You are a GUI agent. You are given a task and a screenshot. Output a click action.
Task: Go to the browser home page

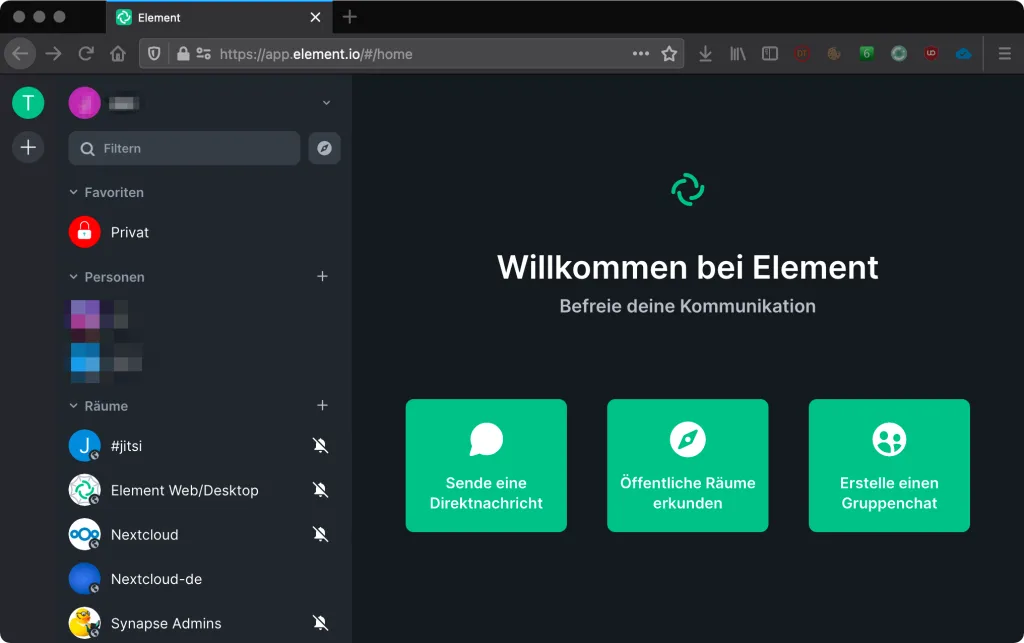pyautogui.click(x=118, y=54)
